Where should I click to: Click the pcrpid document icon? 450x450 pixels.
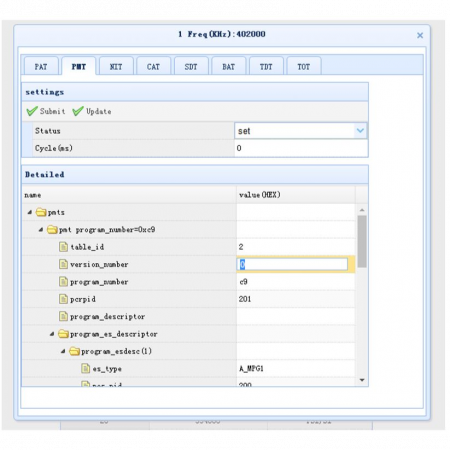tap(63, 299)
